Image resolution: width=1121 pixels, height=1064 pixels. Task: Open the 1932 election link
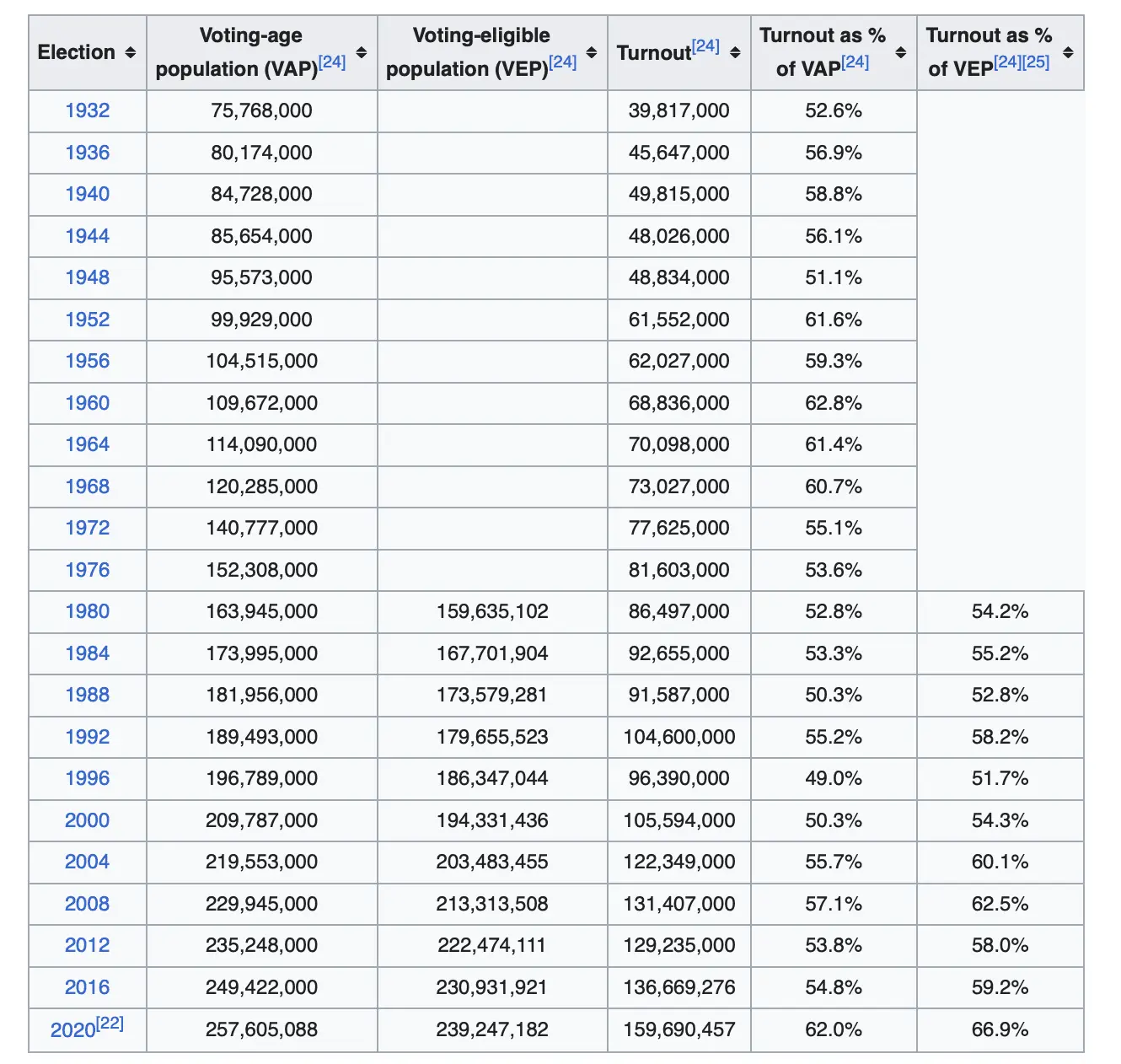click(x=88, y=110)
